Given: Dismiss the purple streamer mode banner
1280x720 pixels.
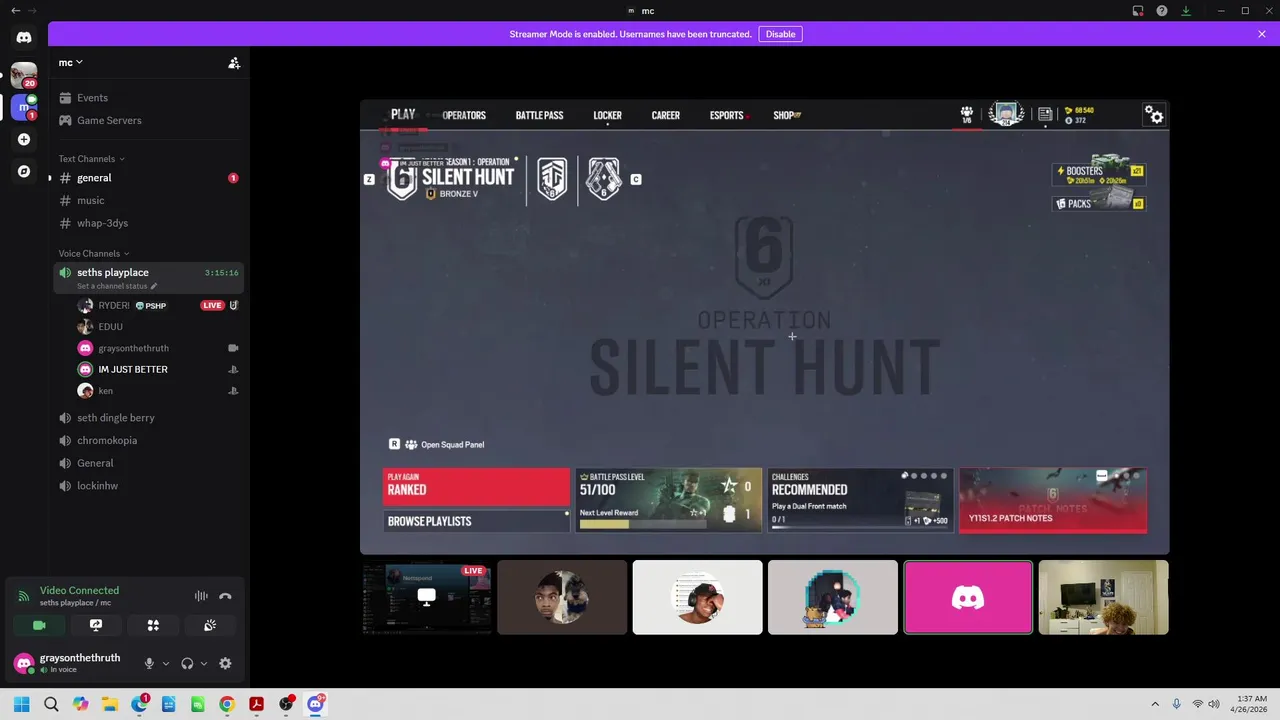Looking at the screenshot, I should coord(1262,34).
